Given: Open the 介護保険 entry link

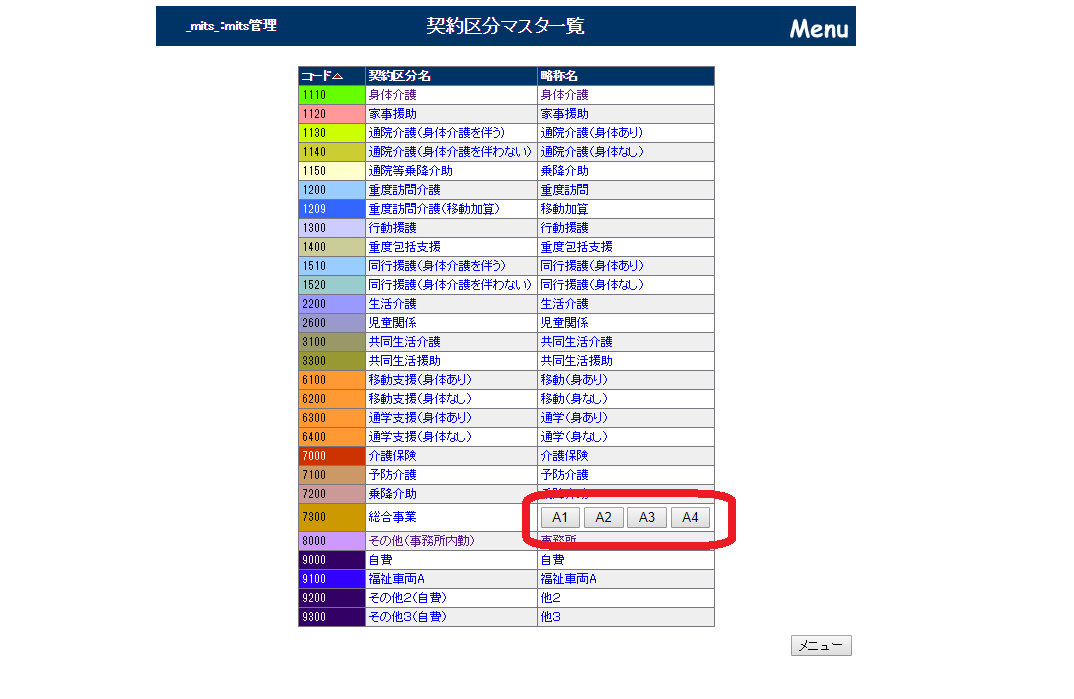Looking at the screenshot, I should click(392, 456).
